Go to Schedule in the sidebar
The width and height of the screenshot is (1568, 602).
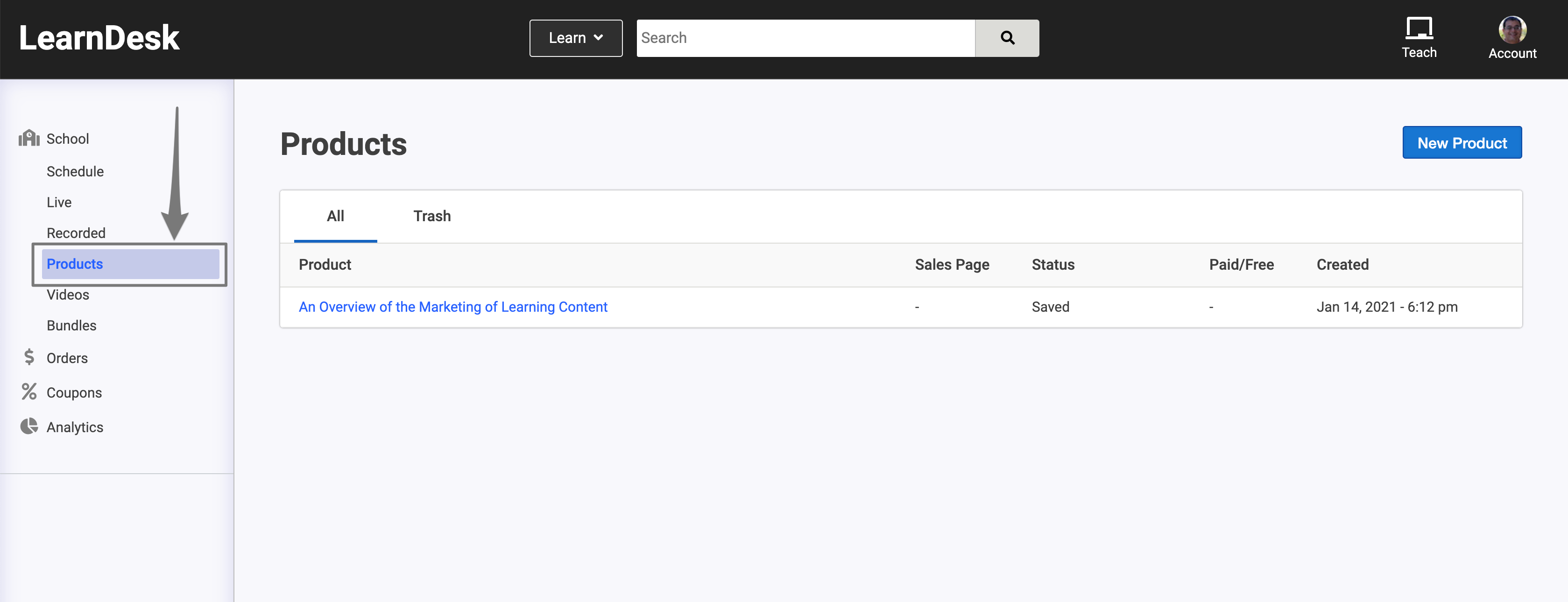(75, 171)
